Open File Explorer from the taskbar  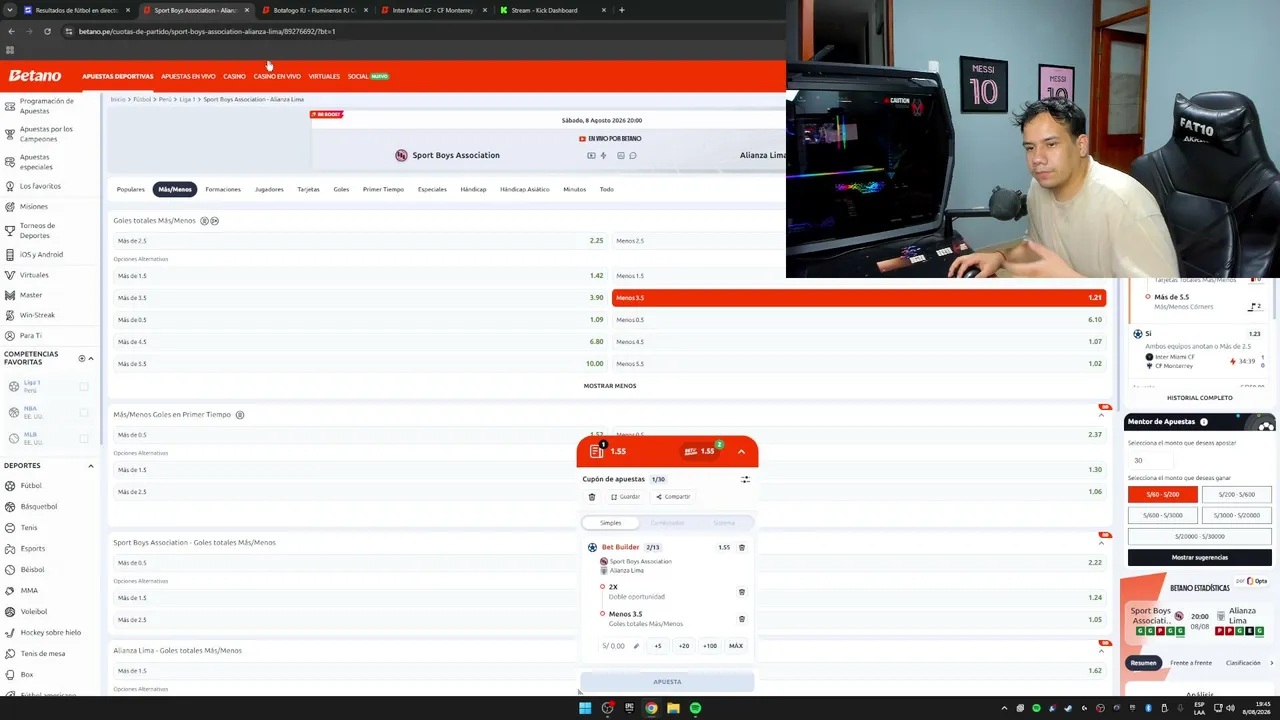[x=673, y=708]
